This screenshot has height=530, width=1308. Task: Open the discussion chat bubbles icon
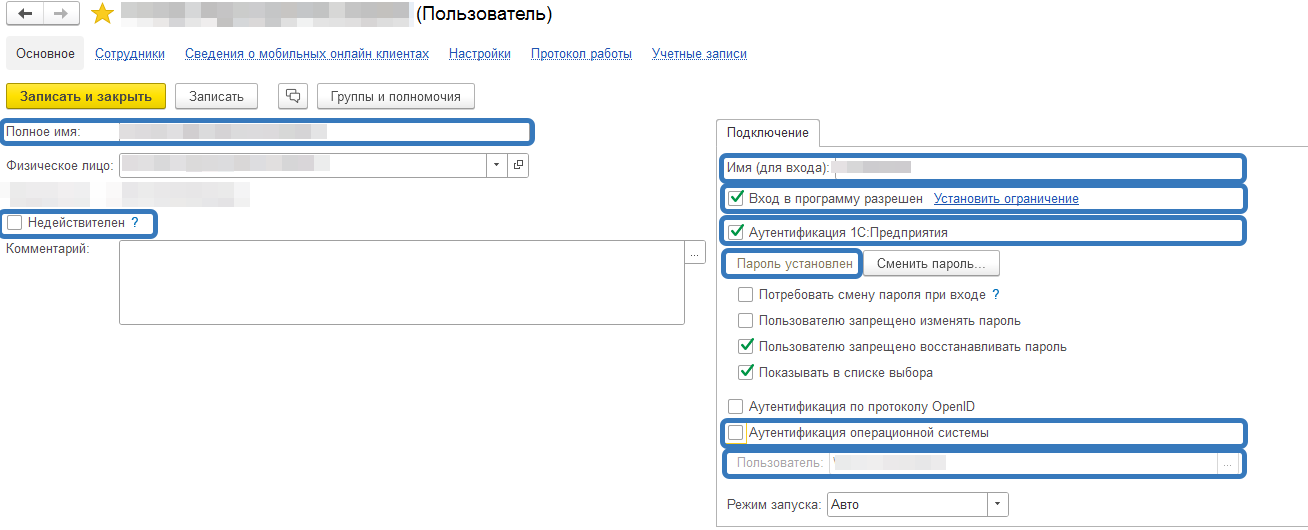293,96
